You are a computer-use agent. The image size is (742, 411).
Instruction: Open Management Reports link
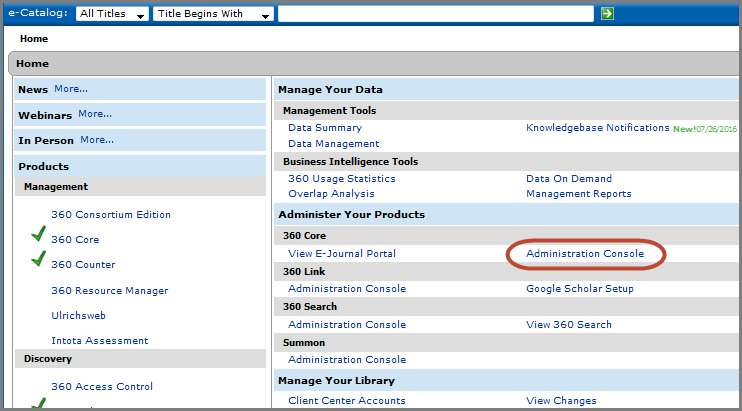579,194
